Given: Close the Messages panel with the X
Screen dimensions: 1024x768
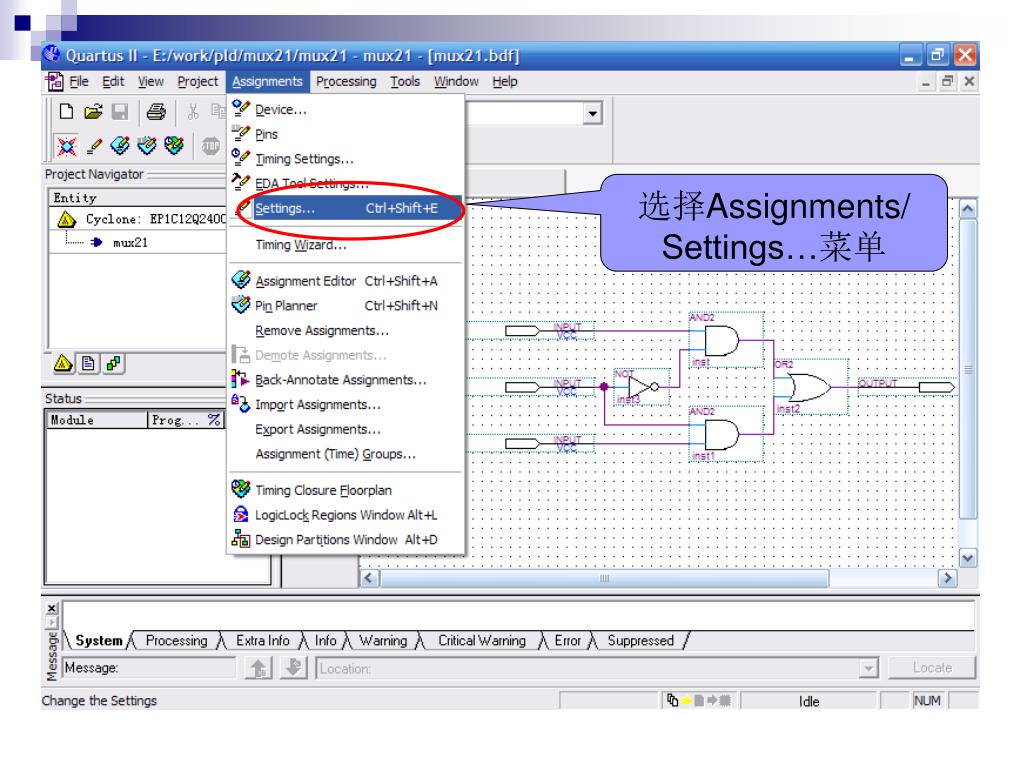Looking at the screenshot, I should 52,609.
